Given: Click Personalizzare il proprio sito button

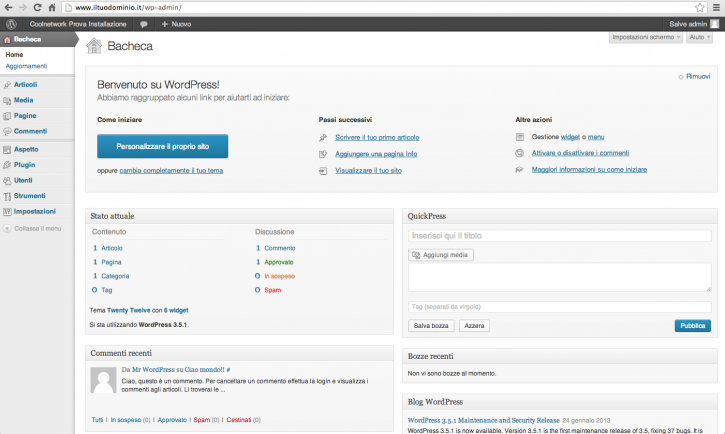Looking at the screenshot, I should click(x=162, y=146).
